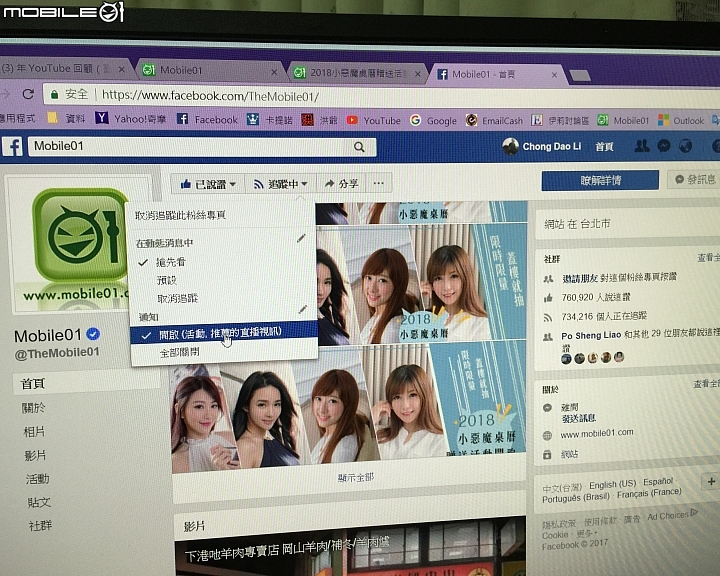Image resolution: width=720 pixels, height=576 pixels.
Task: Click Mobile01 blue verified badge
Action: 93,334
